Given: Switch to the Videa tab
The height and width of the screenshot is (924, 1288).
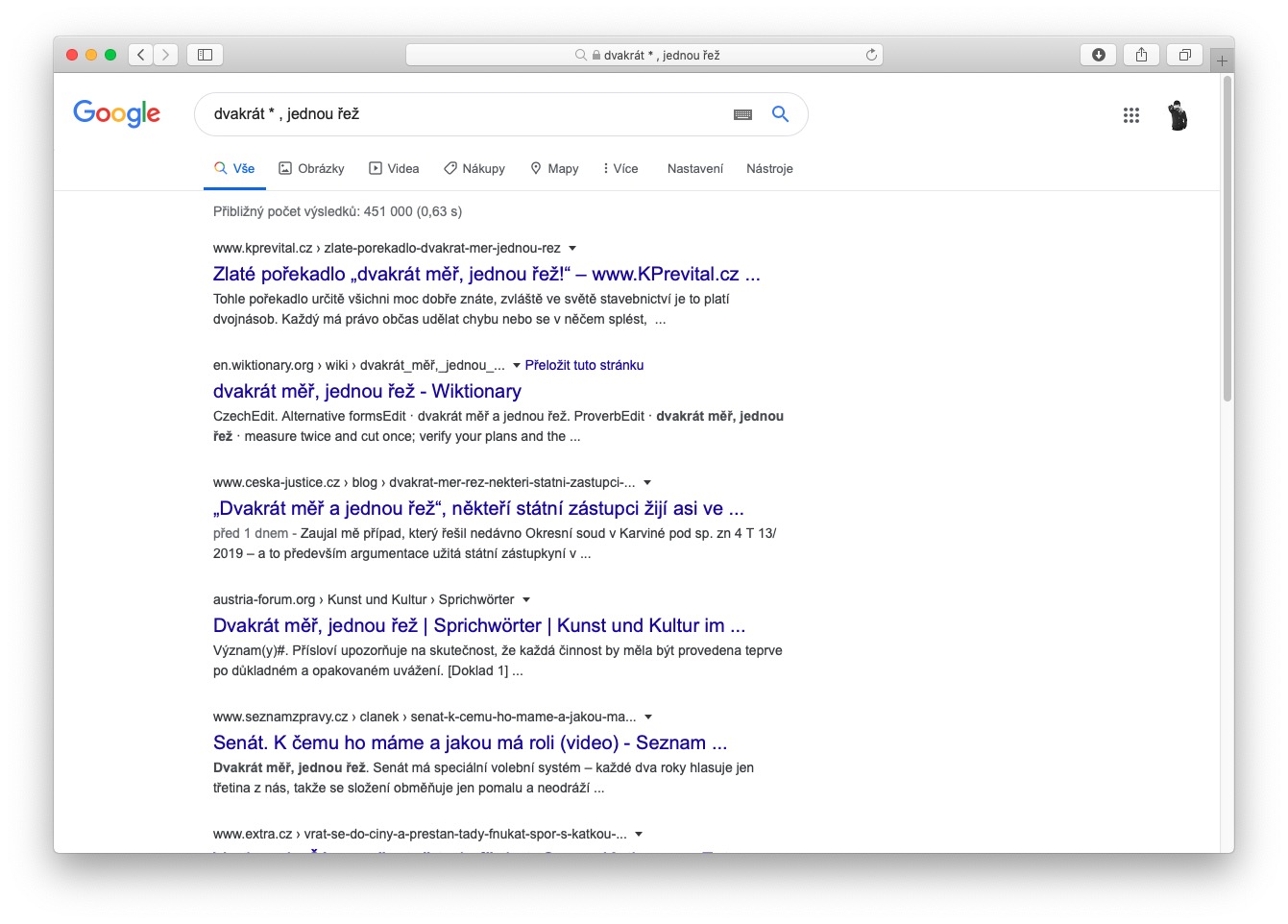Looking at the screenshot, I should coord(394,168).
